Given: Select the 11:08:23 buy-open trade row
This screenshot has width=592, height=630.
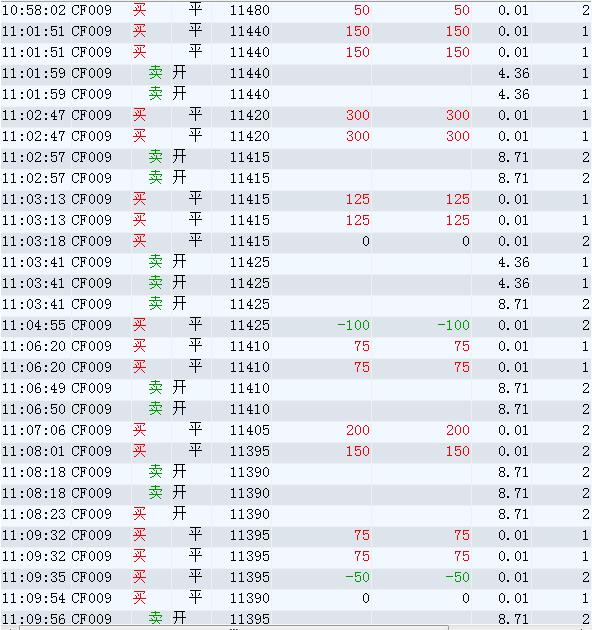Looking at the screenshot, I should click(296, 514).
